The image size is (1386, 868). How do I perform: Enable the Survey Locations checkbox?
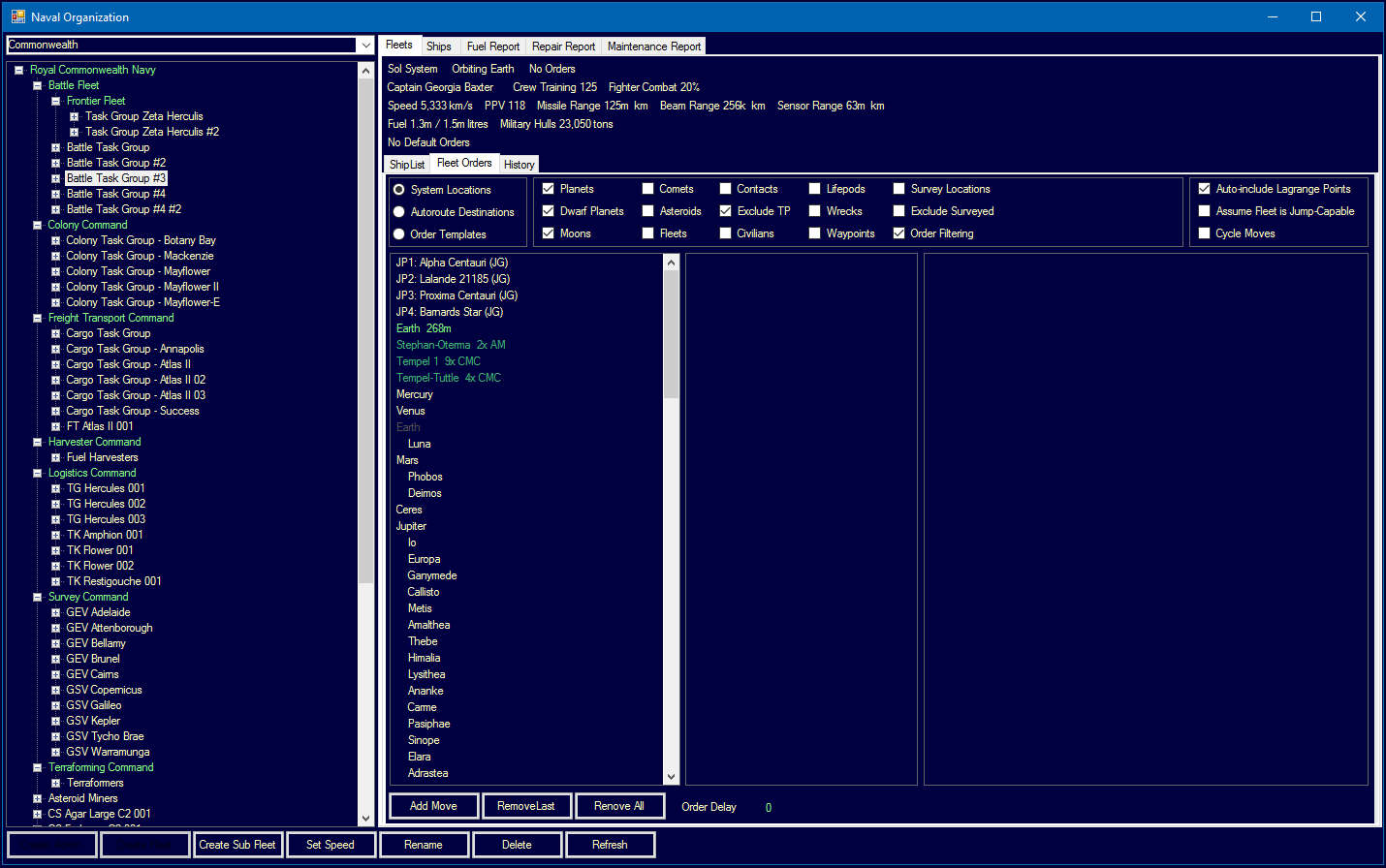coord(898,189)
